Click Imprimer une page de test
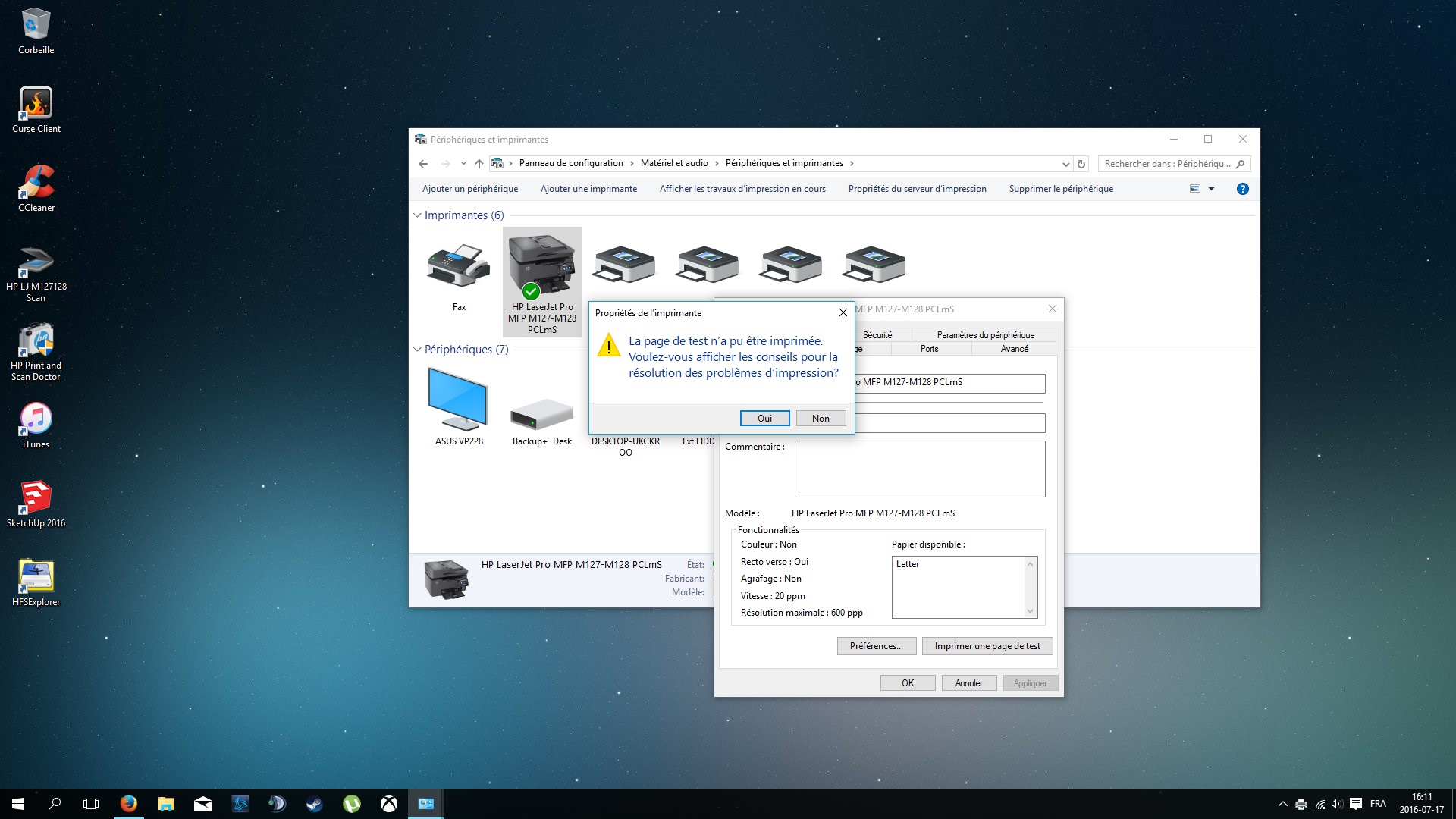 [x=987, y=646]
